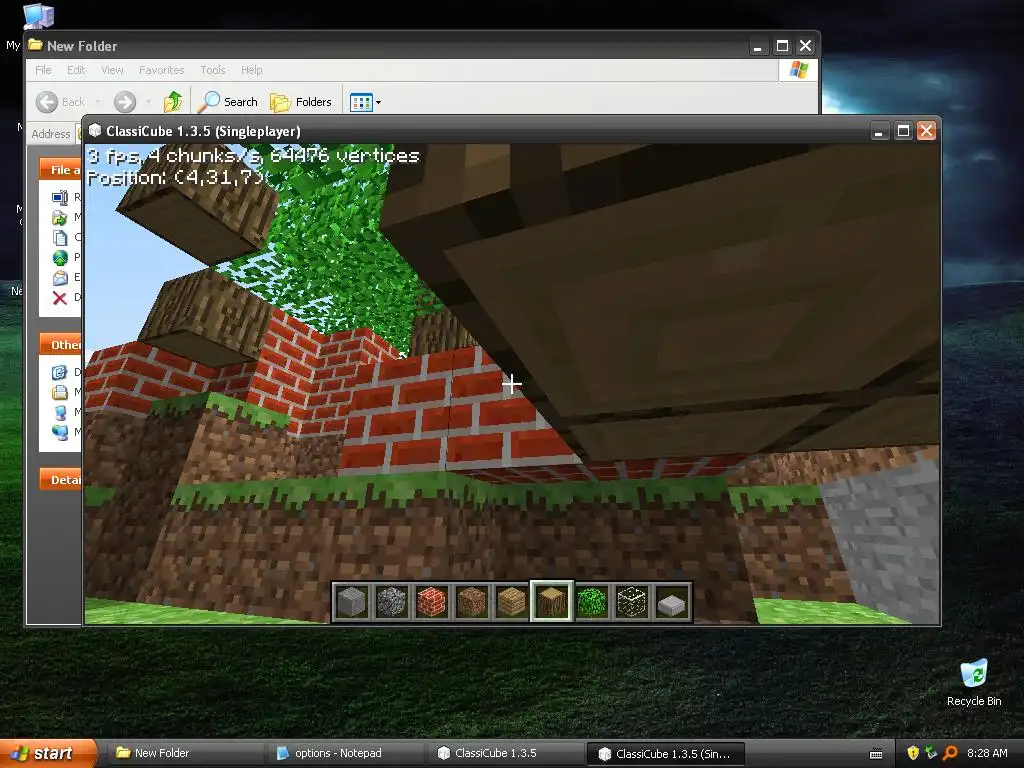
Task: Open the Back history dropdown arrow
Action: coord(98,102)
